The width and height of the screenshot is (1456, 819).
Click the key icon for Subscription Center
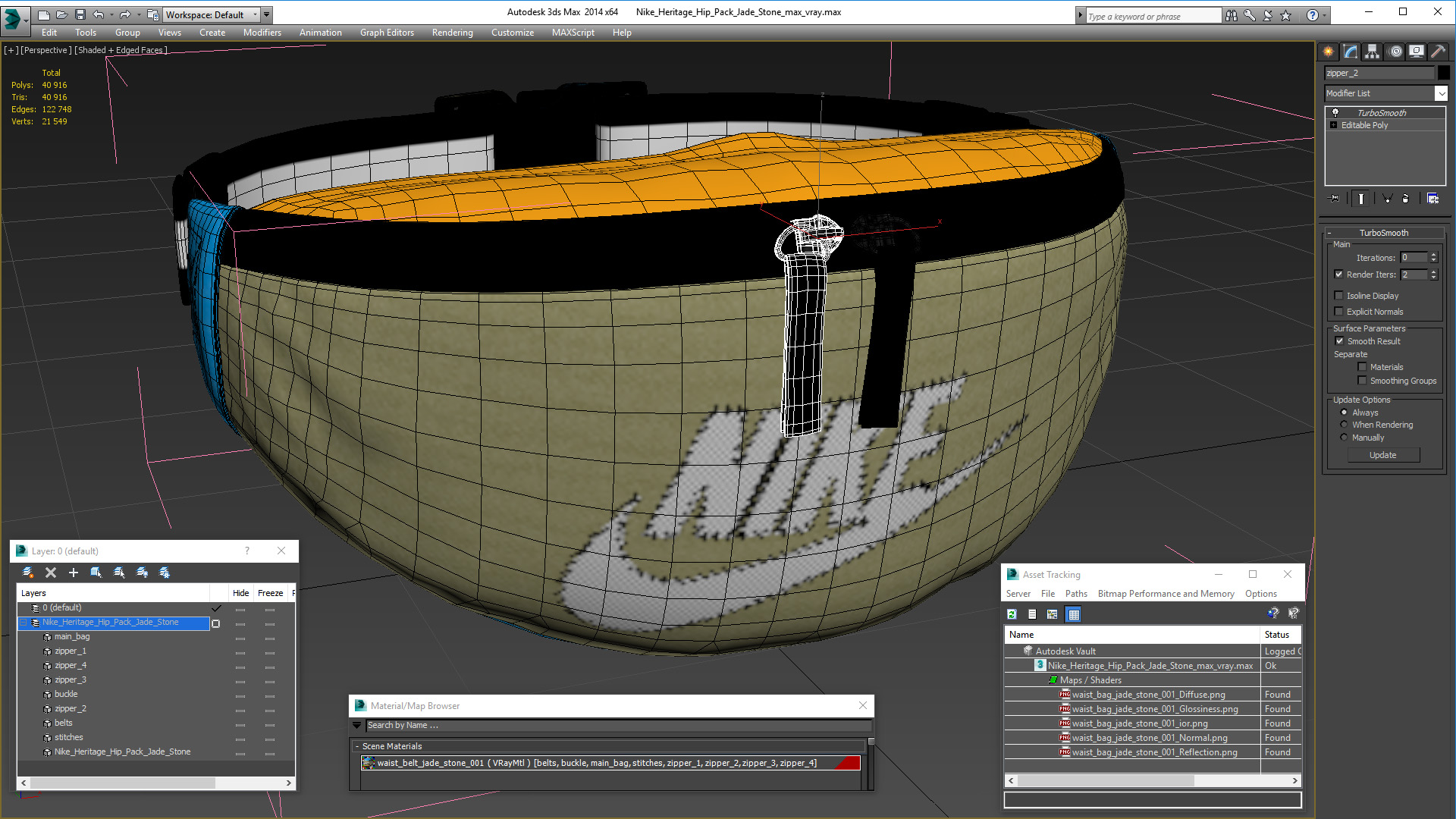pyautogui.click(x=1250, y=15)
